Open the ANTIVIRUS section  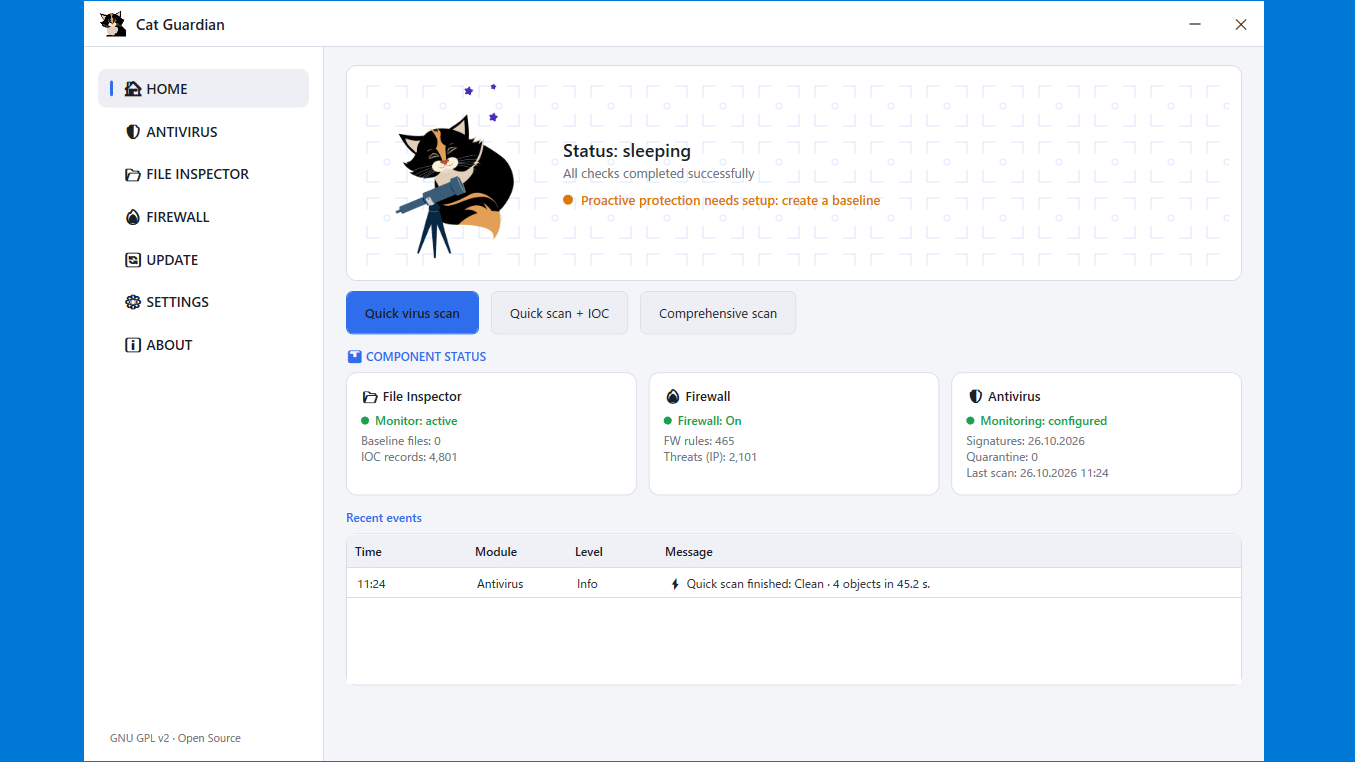pos(204,132)
